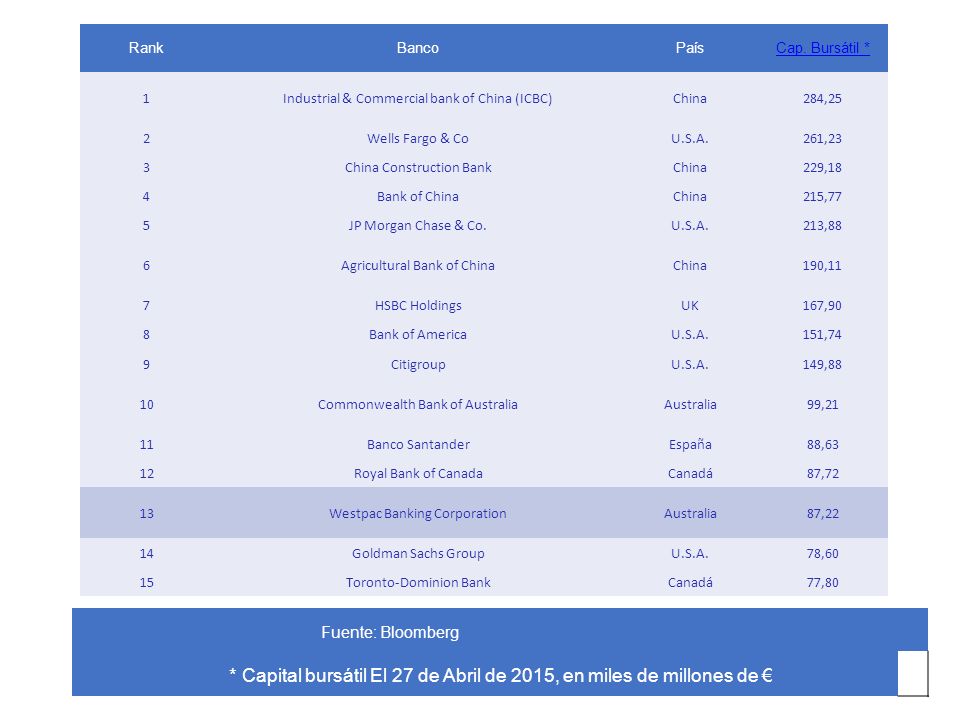Click value 215,77
Viewport: 960px width, 720px height.
click(822, 197)
